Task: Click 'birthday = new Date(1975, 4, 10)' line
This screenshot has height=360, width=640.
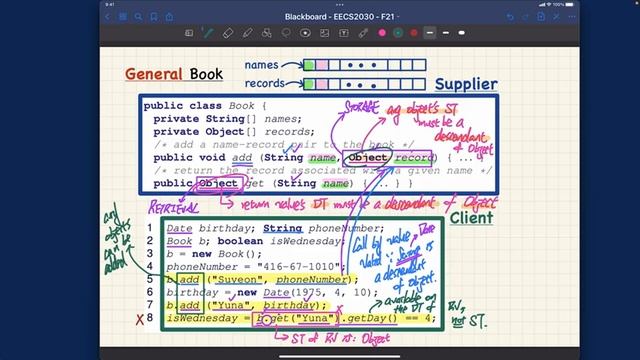Action: 272,293
